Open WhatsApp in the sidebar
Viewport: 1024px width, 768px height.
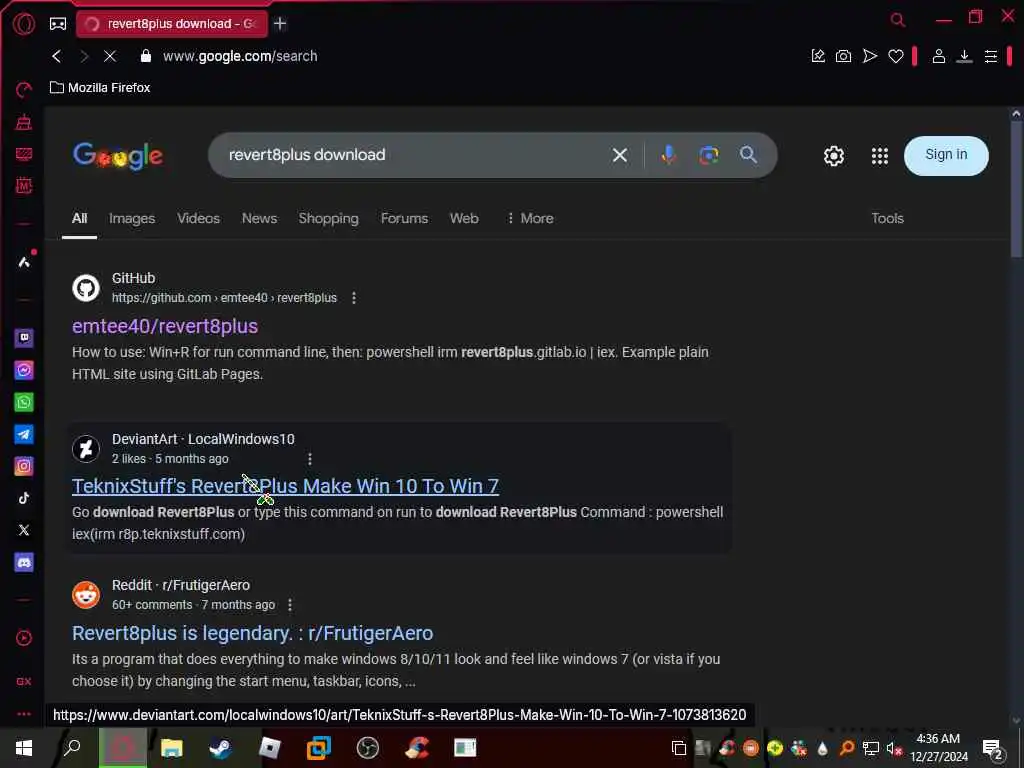(x=24, y=402)
